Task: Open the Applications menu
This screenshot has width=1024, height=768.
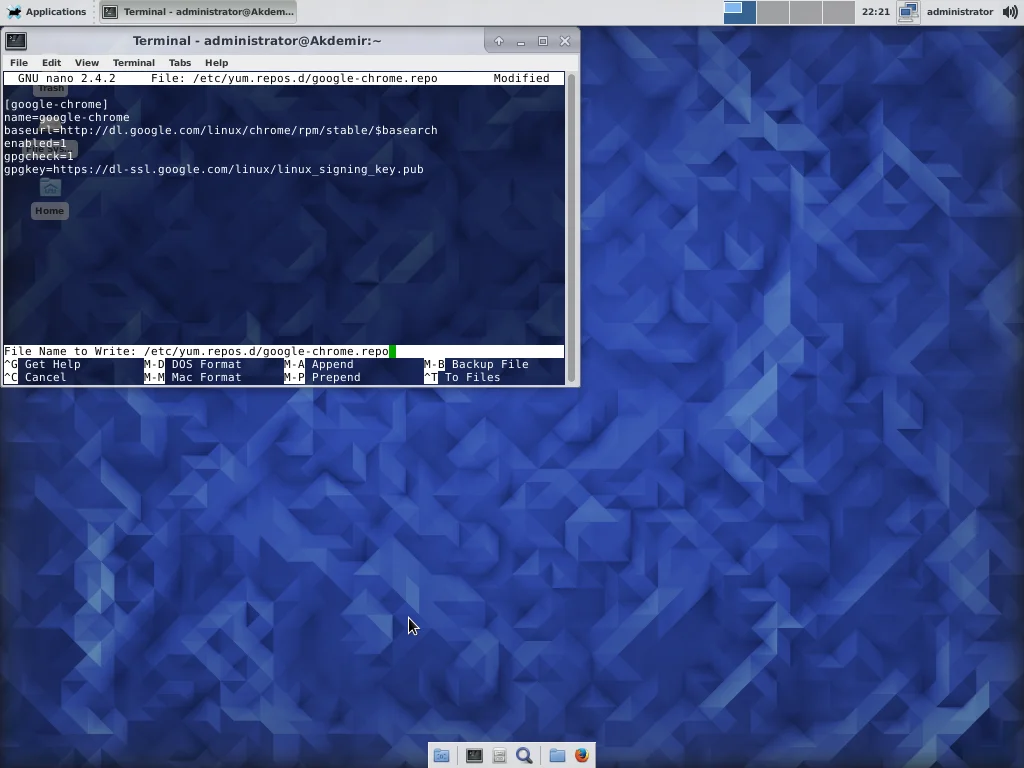Action: click(x=46, y=12)
